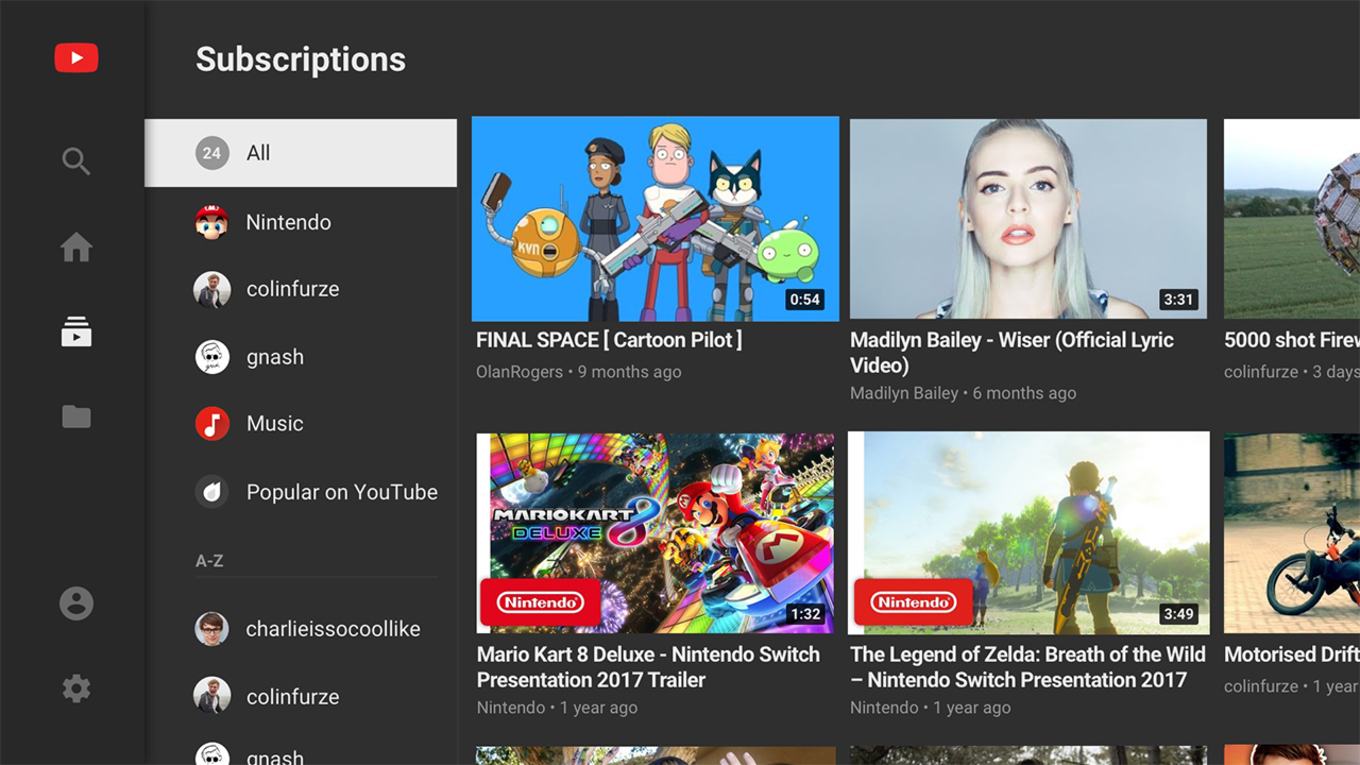The width and height of the screenshot is (1360, 765).
Task: Open Account profile icon
Action: tap(76, 603)
